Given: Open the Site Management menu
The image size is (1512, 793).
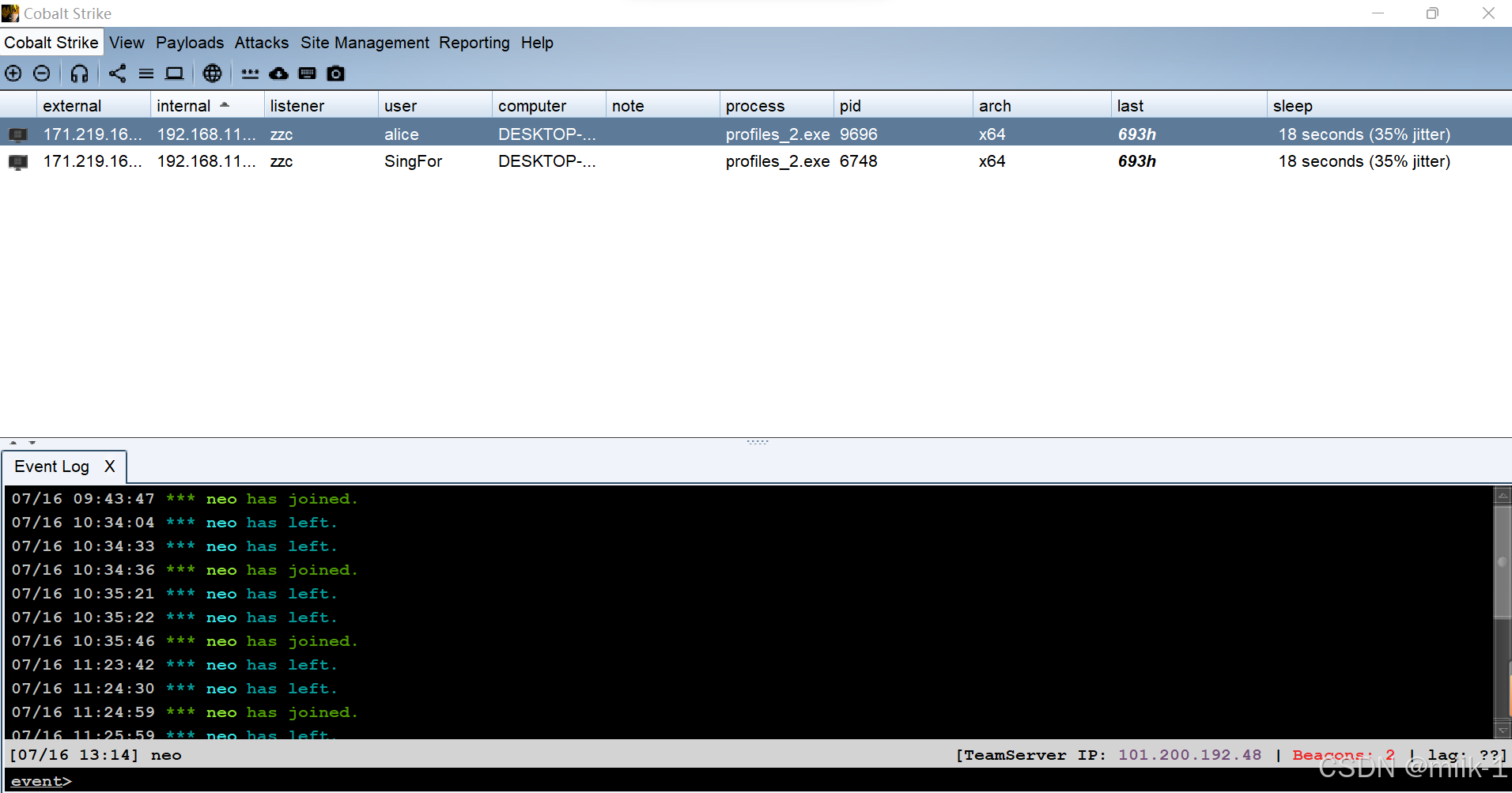Looking at the screenshot, I should coord(365,43).
